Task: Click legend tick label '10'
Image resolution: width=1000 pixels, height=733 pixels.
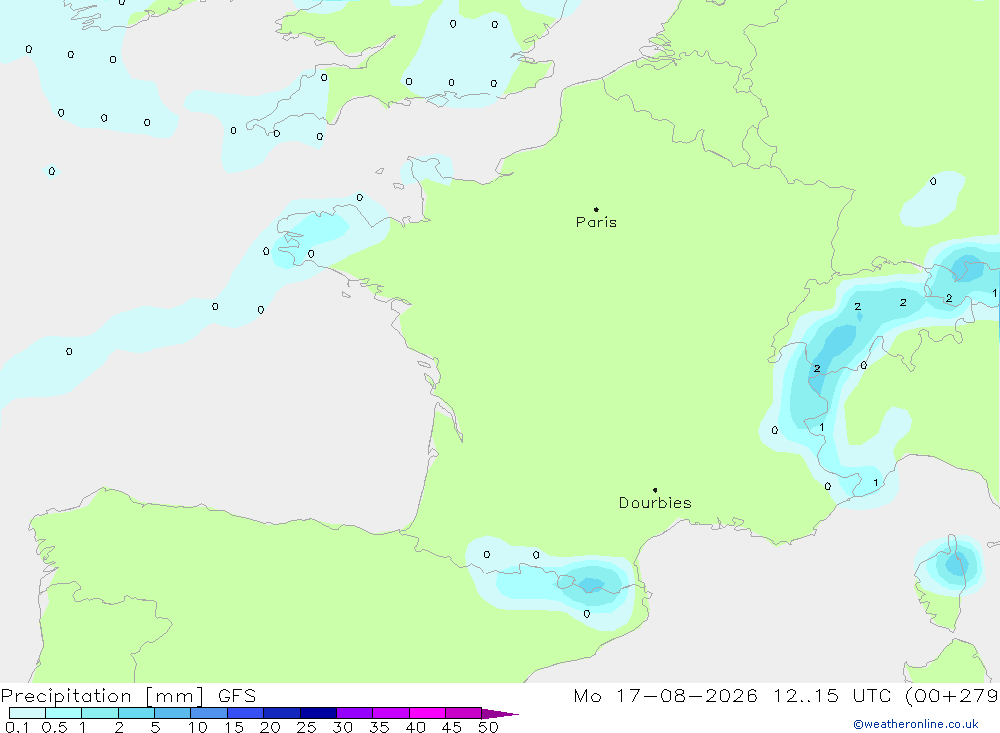Action: click(x=198, y=727)
